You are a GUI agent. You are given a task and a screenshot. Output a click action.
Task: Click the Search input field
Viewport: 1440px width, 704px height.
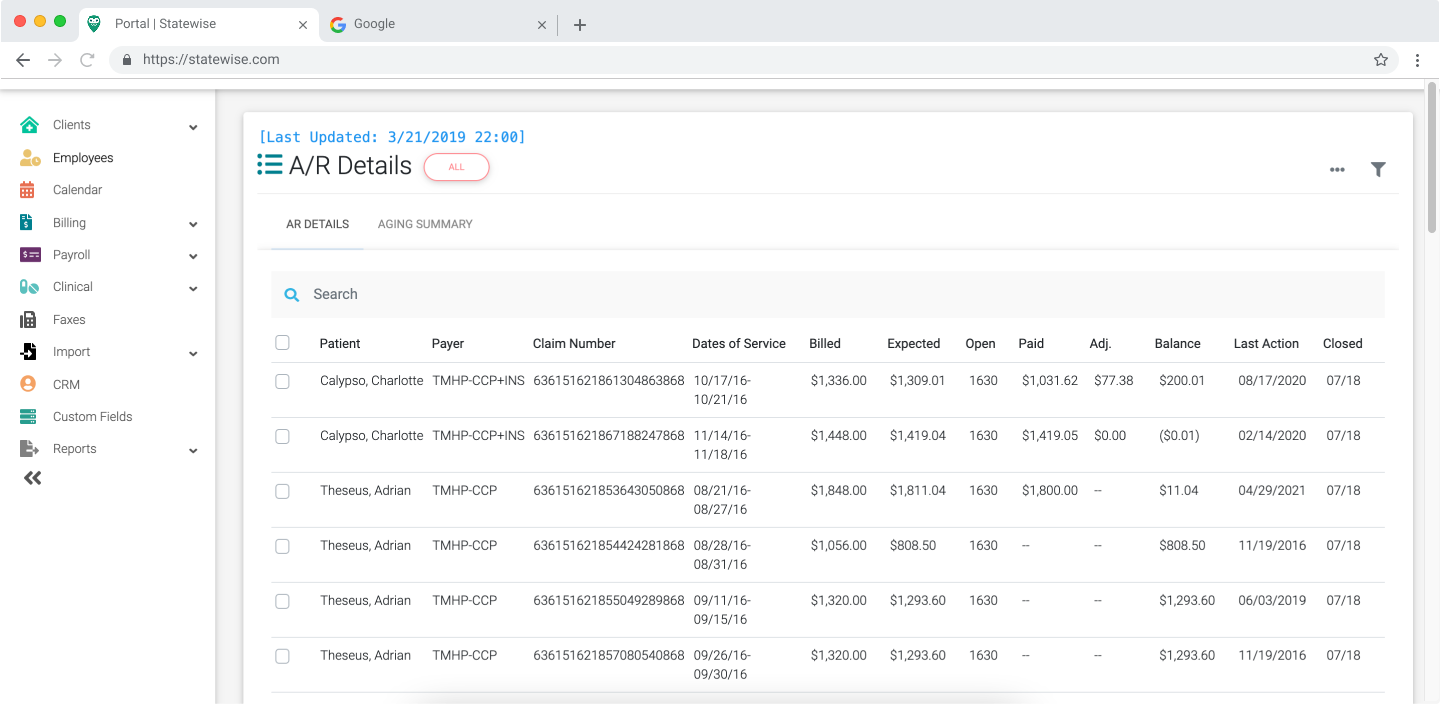tap(828, 294)
